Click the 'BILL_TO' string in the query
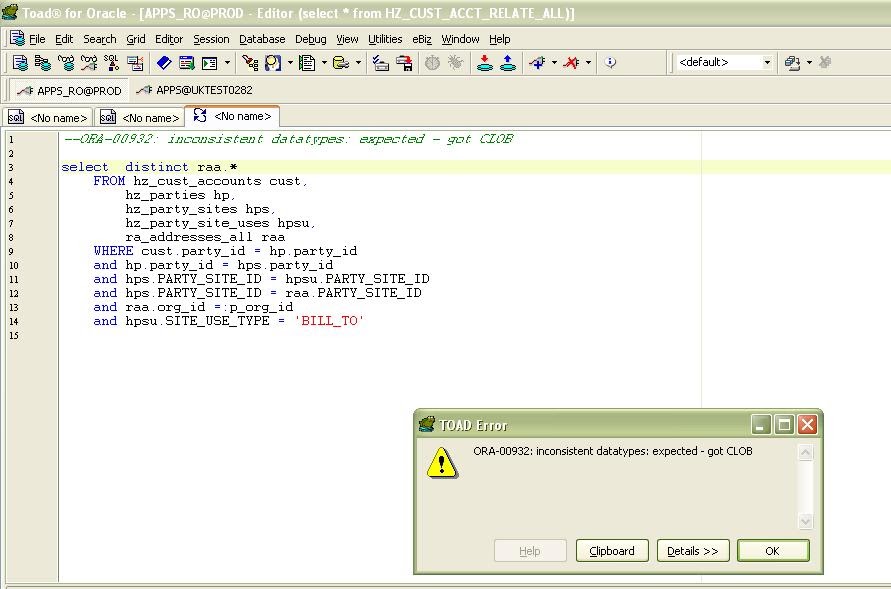The height and width of the screenshot is (589, 891). pos(329,321)
